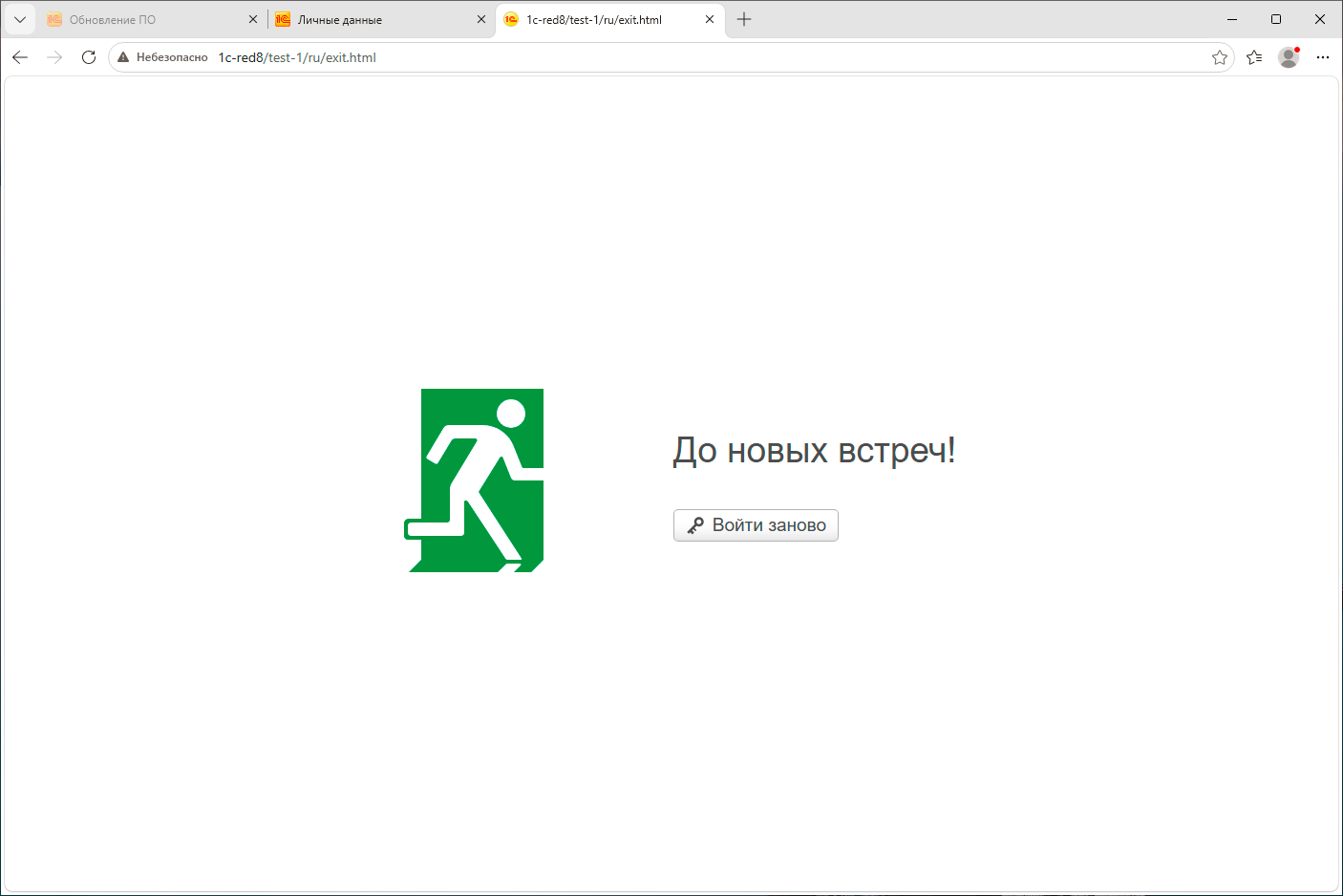Close the browser window

1320,19
